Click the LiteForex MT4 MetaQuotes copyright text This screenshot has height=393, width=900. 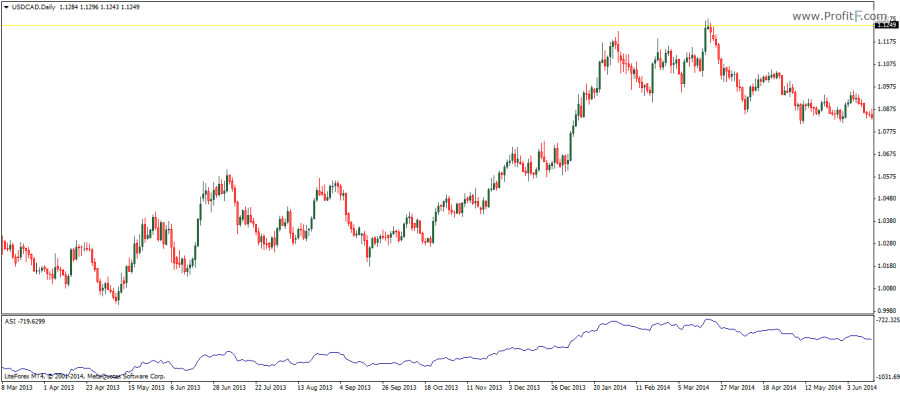click(85, 377)
